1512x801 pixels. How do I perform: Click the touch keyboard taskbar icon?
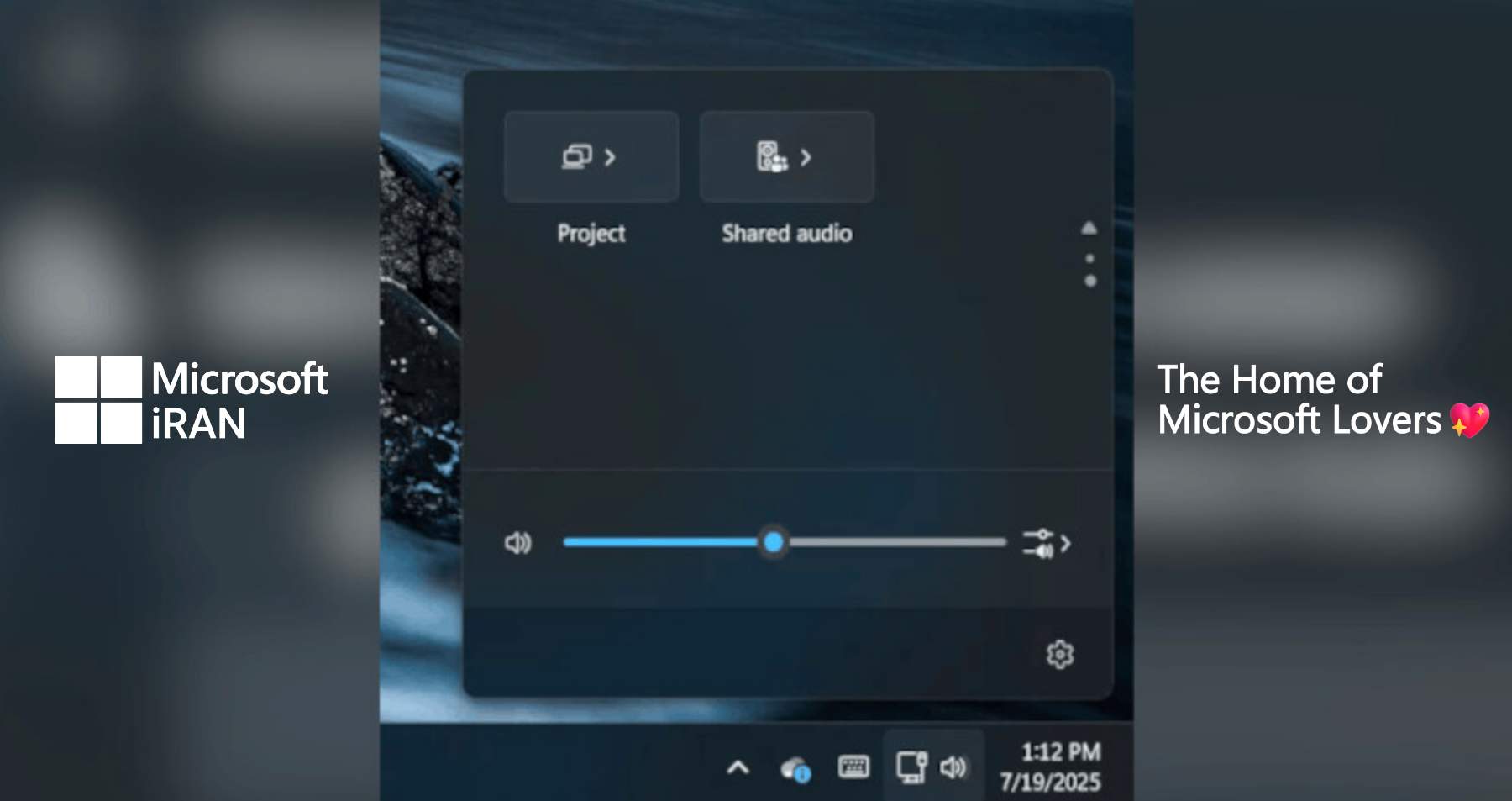pyautogui.click(x=853, y=767)
